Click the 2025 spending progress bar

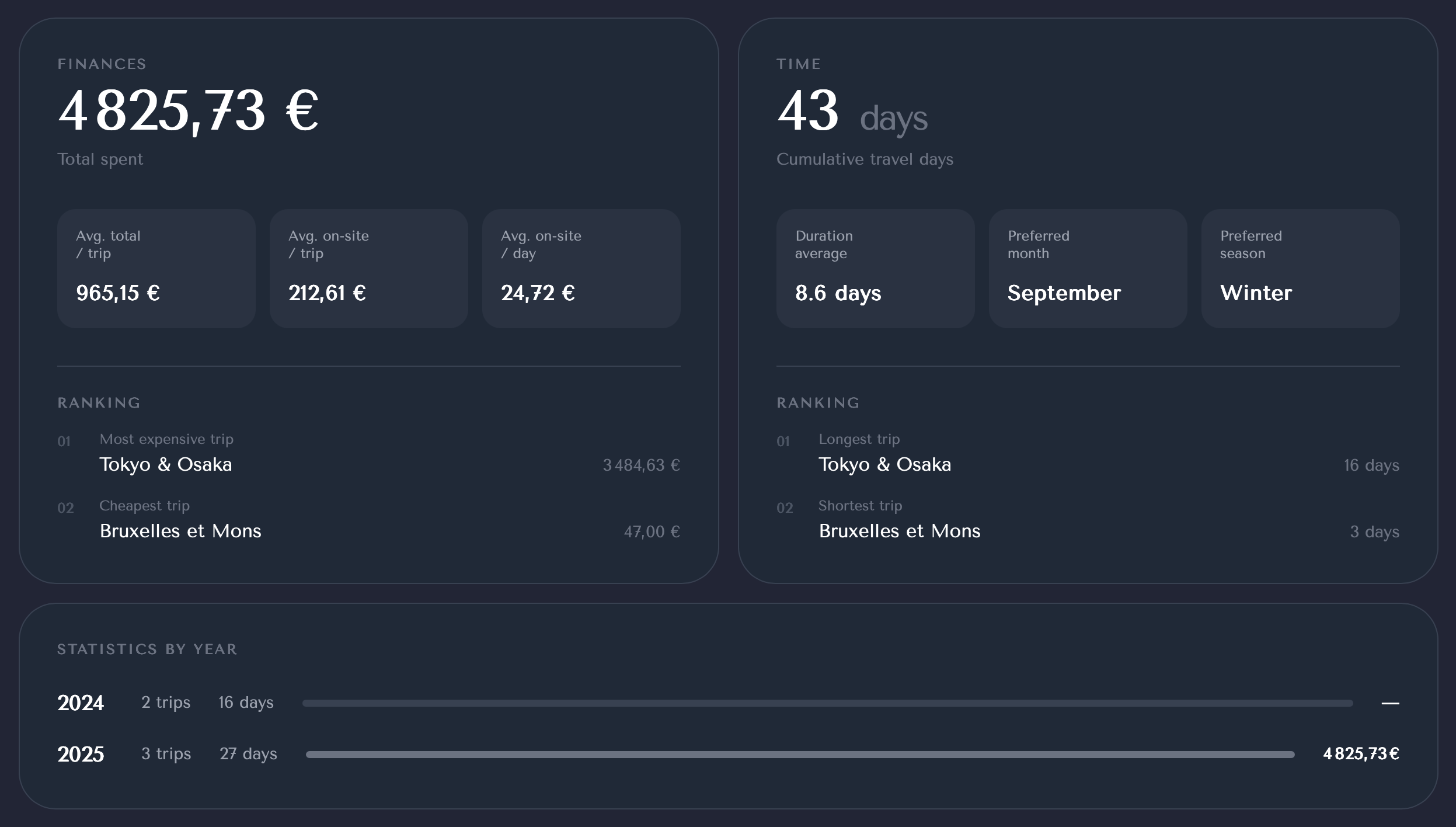coord(800,755)
